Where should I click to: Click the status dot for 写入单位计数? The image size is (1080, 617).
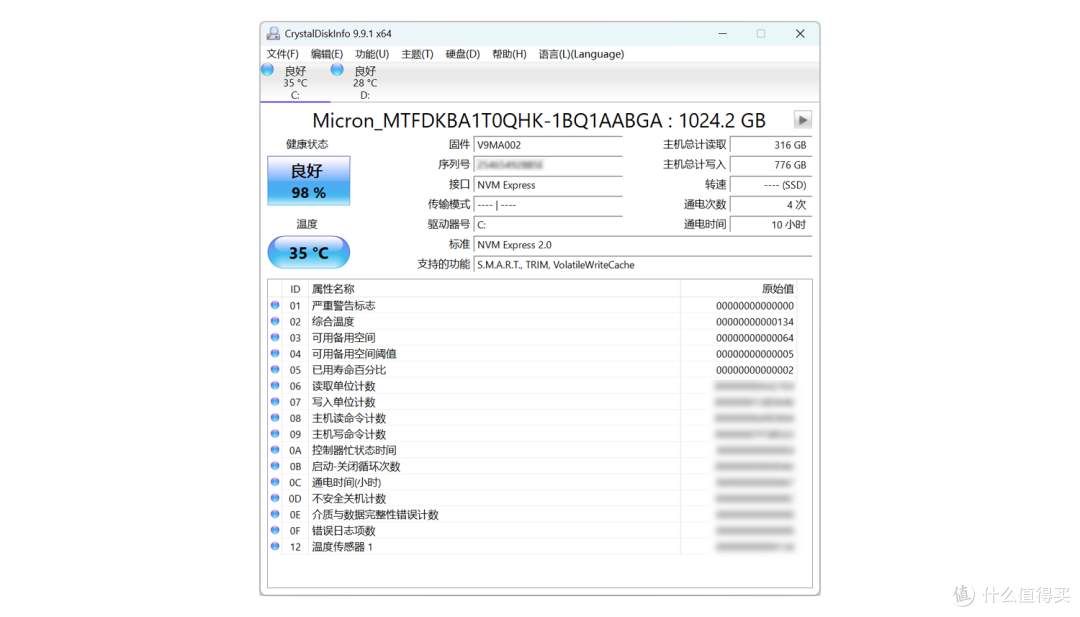(x=275, y=401)
